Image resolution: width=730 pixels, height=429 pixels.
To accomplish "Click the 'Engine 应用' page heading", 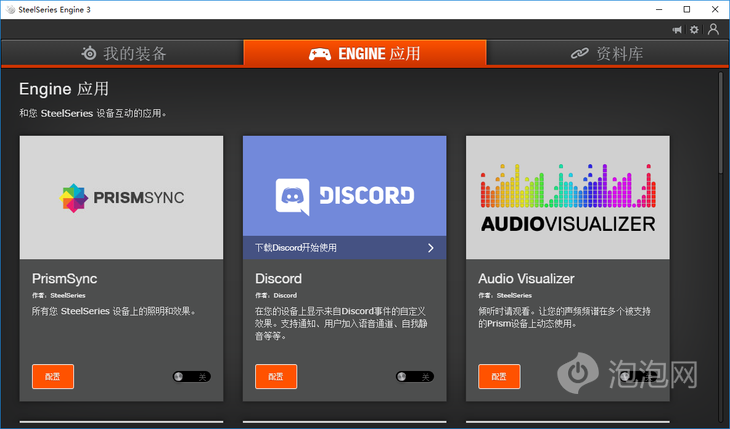I will pos(64,89).
